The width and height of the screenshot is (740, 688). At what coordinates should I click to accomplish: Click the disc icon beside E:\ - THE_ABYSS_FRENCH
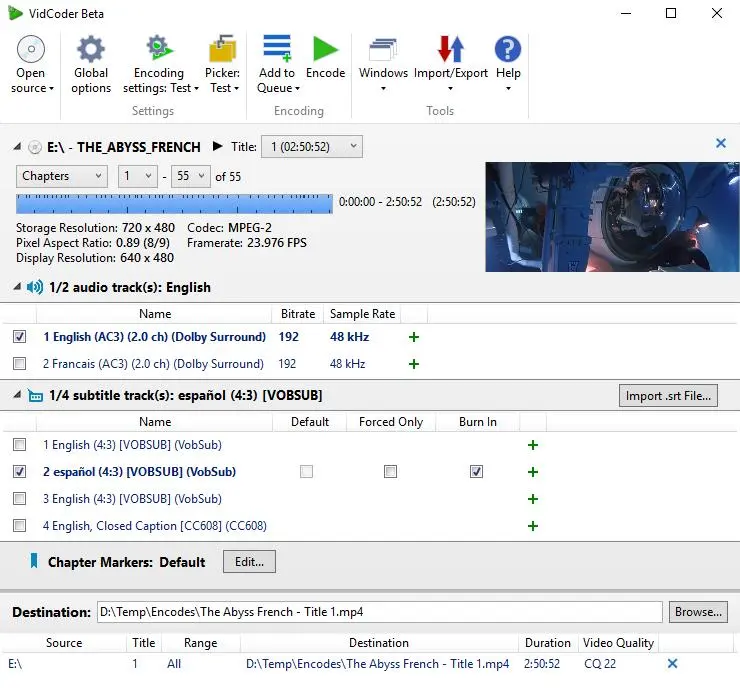point(34,147)
